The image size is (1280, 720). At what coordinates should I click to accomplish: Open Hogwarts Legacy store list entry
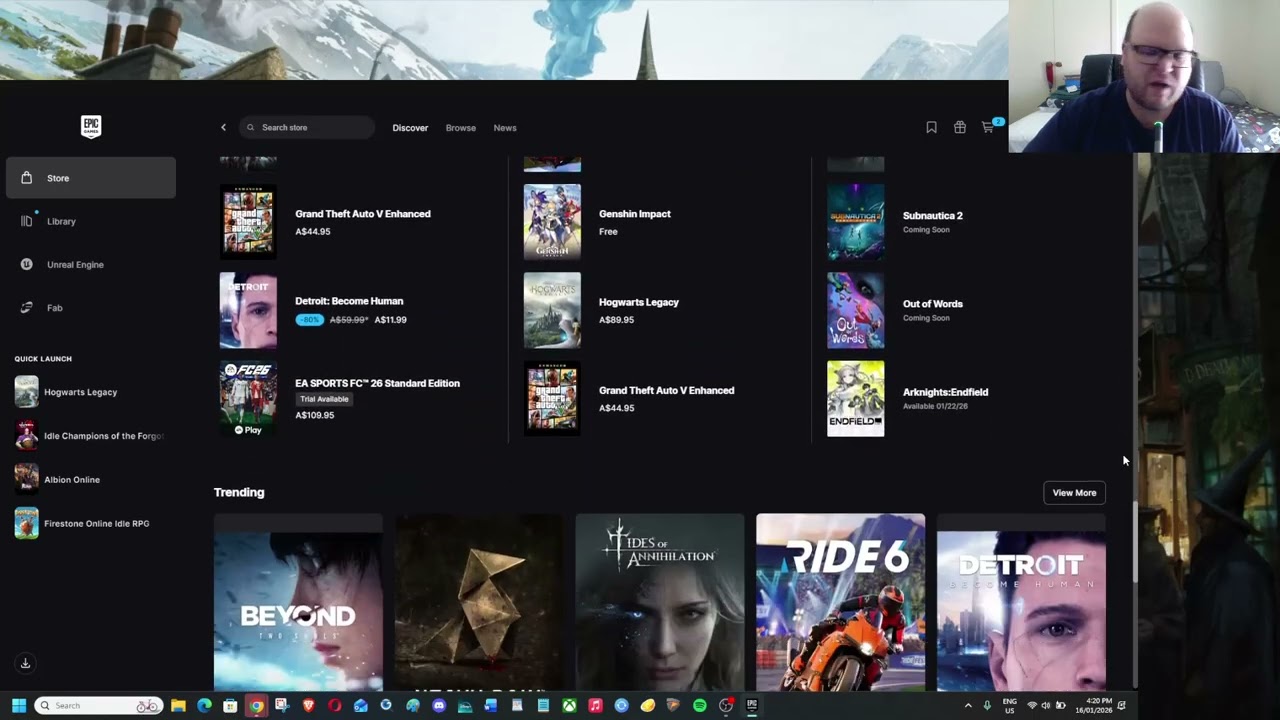click(x=660, y=310)
